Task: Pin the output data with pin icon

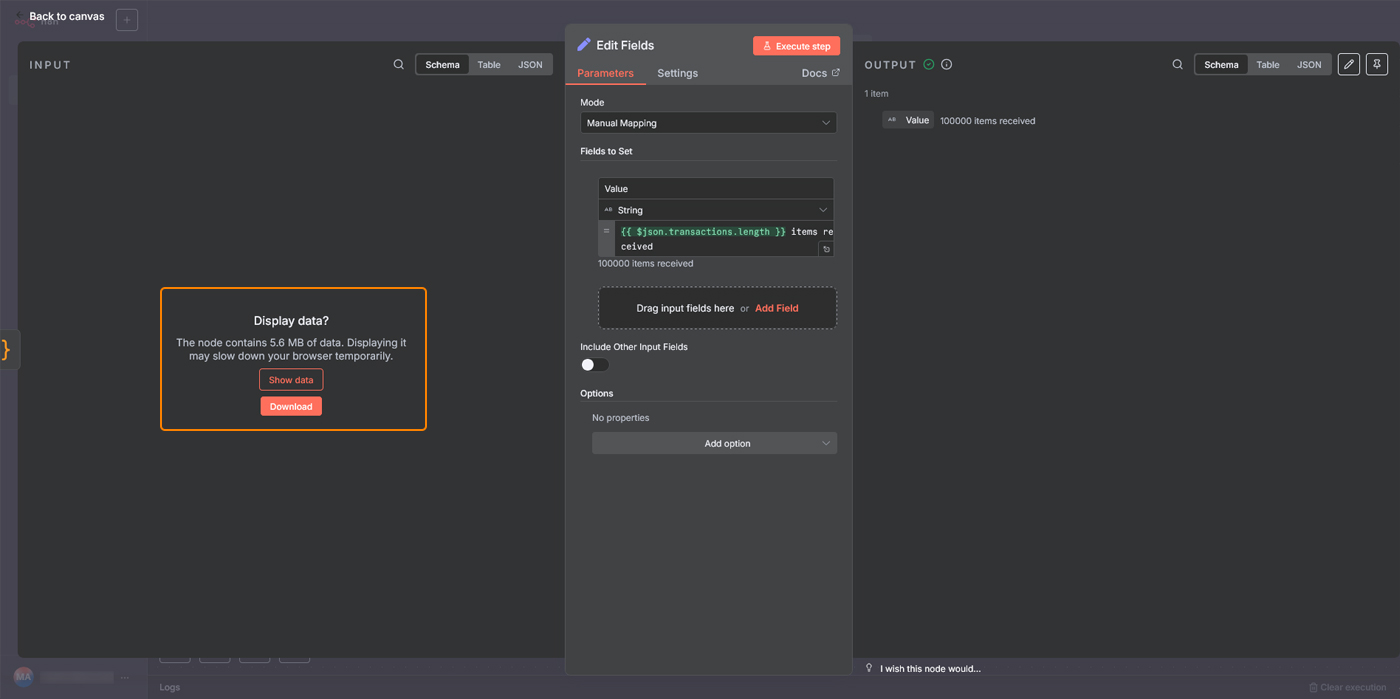Action: pos(1377,65)
